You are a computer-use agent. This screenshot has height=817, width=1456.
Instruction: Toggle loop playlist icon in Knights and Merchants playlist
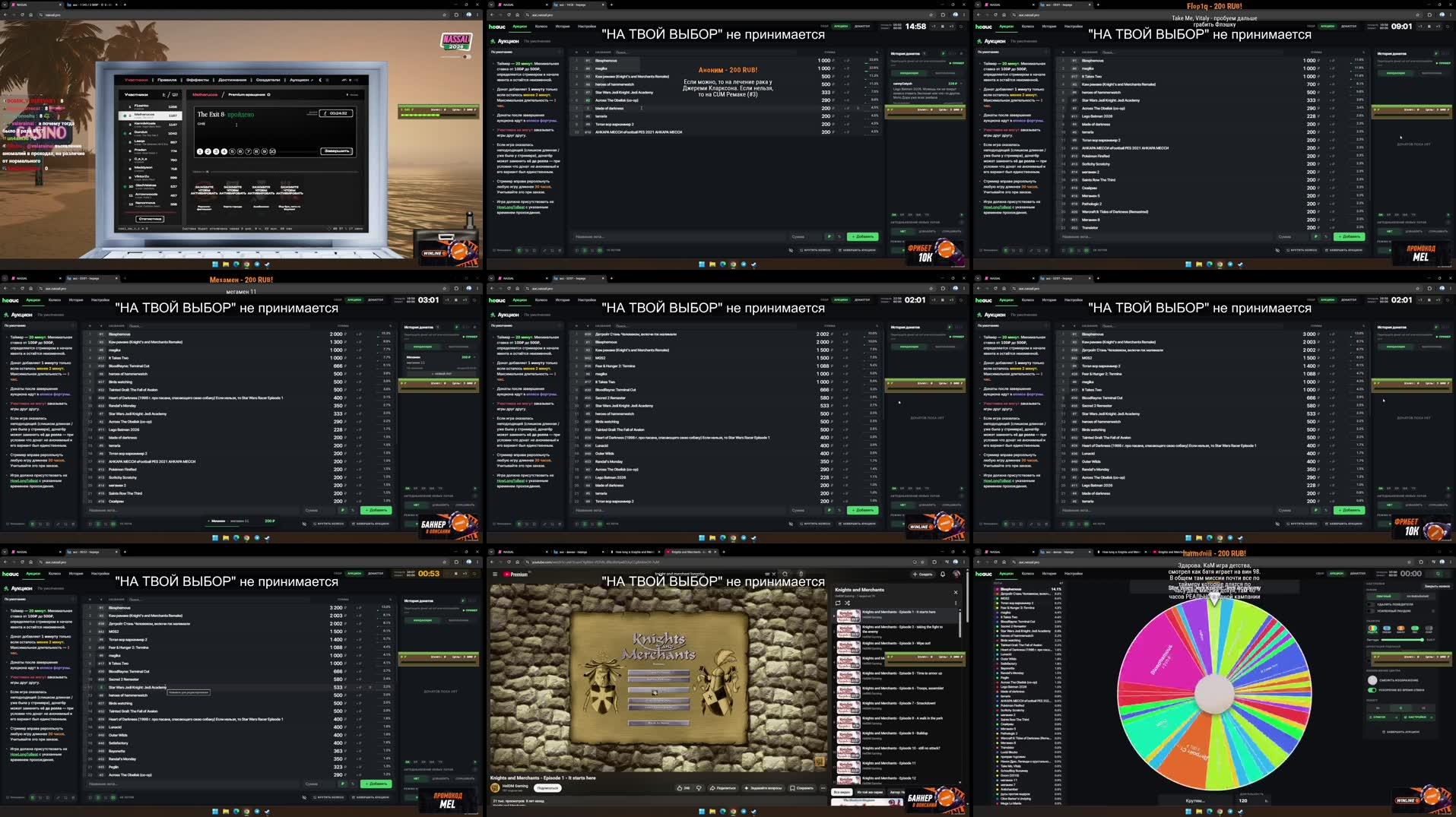coord(838,603)
